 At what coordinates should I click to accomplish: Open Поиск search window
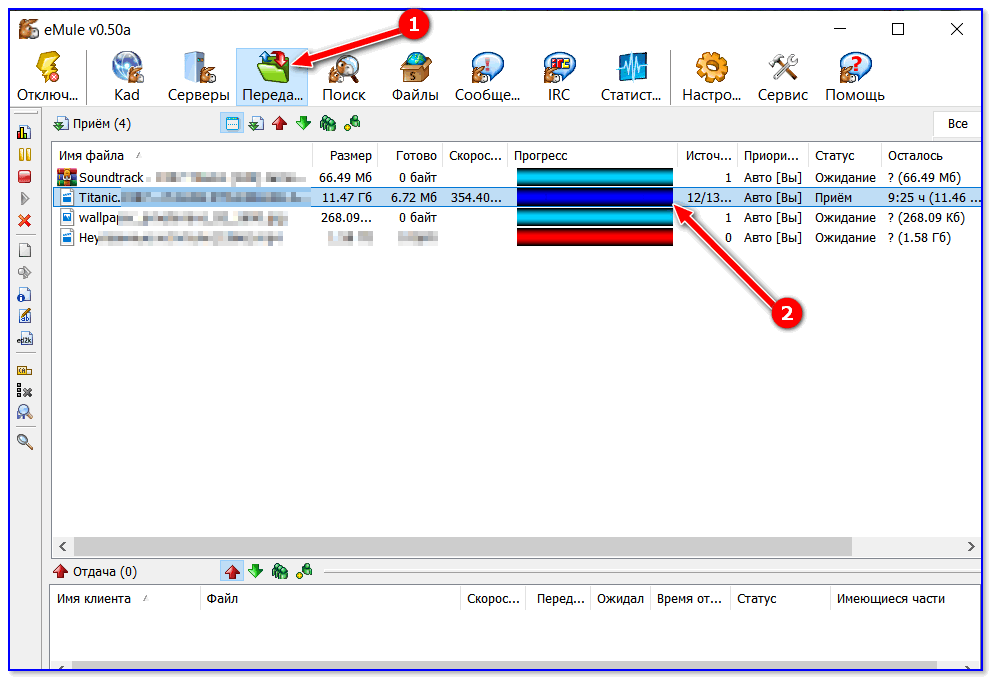pos(343,76)
